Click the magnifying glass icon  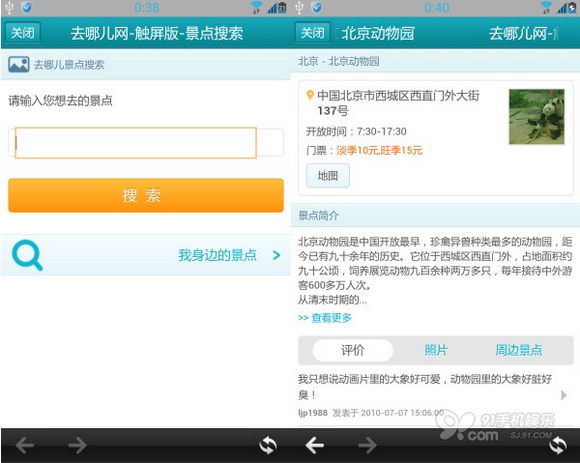point(27,255)
